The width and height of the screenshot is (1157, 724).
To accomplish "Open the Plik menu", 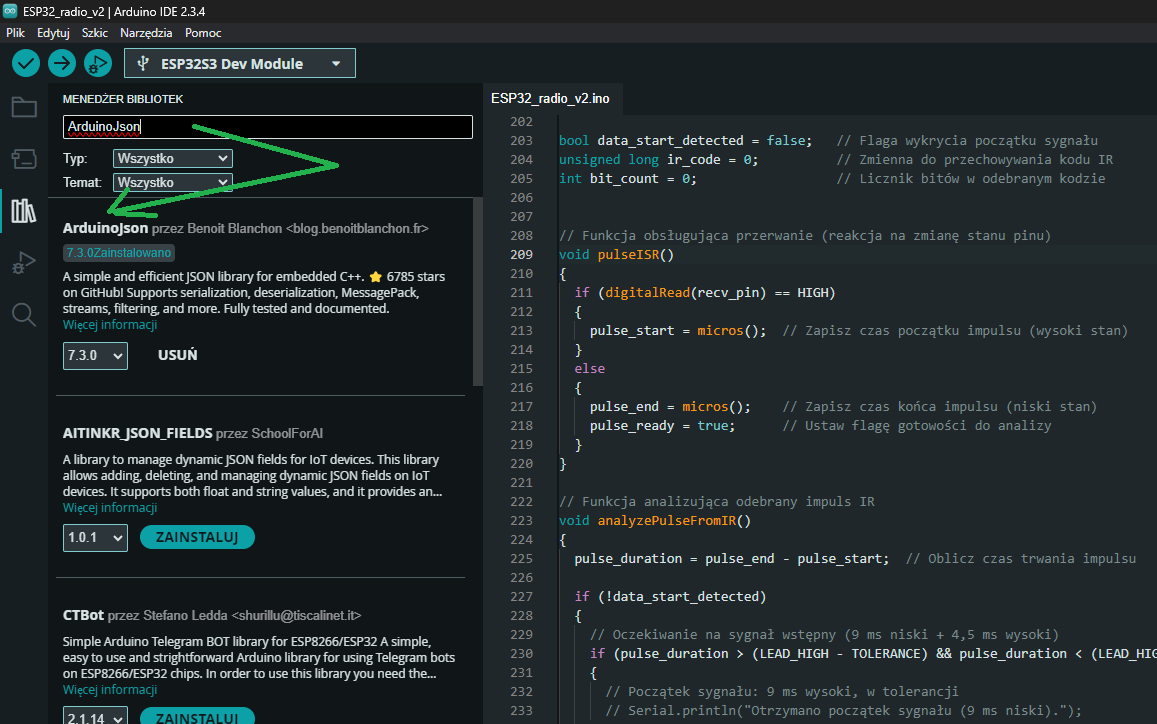I will point(15,32).
